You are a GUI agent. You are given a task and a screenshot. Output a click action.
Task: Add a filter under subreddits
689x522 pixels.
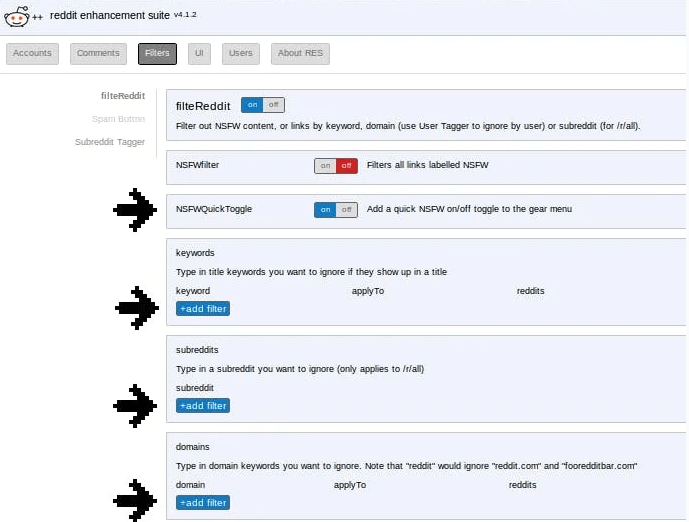click(x=203, y=406)
